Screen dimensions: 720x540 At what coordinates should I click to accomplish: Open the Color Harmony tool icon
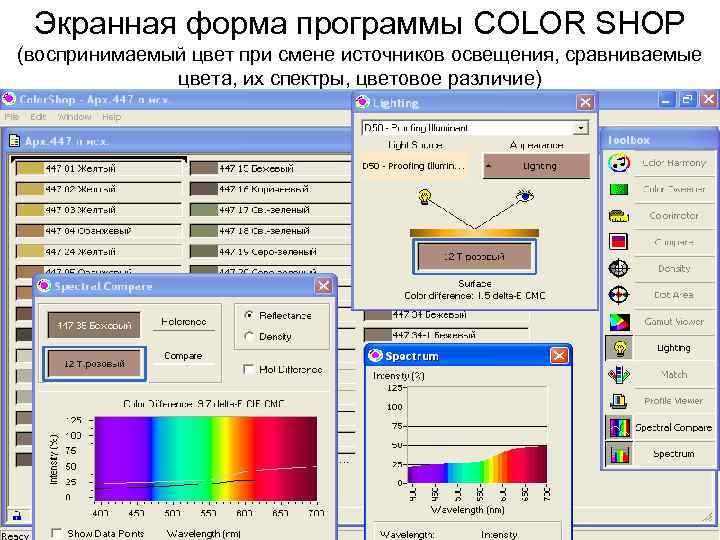point(619,163)
